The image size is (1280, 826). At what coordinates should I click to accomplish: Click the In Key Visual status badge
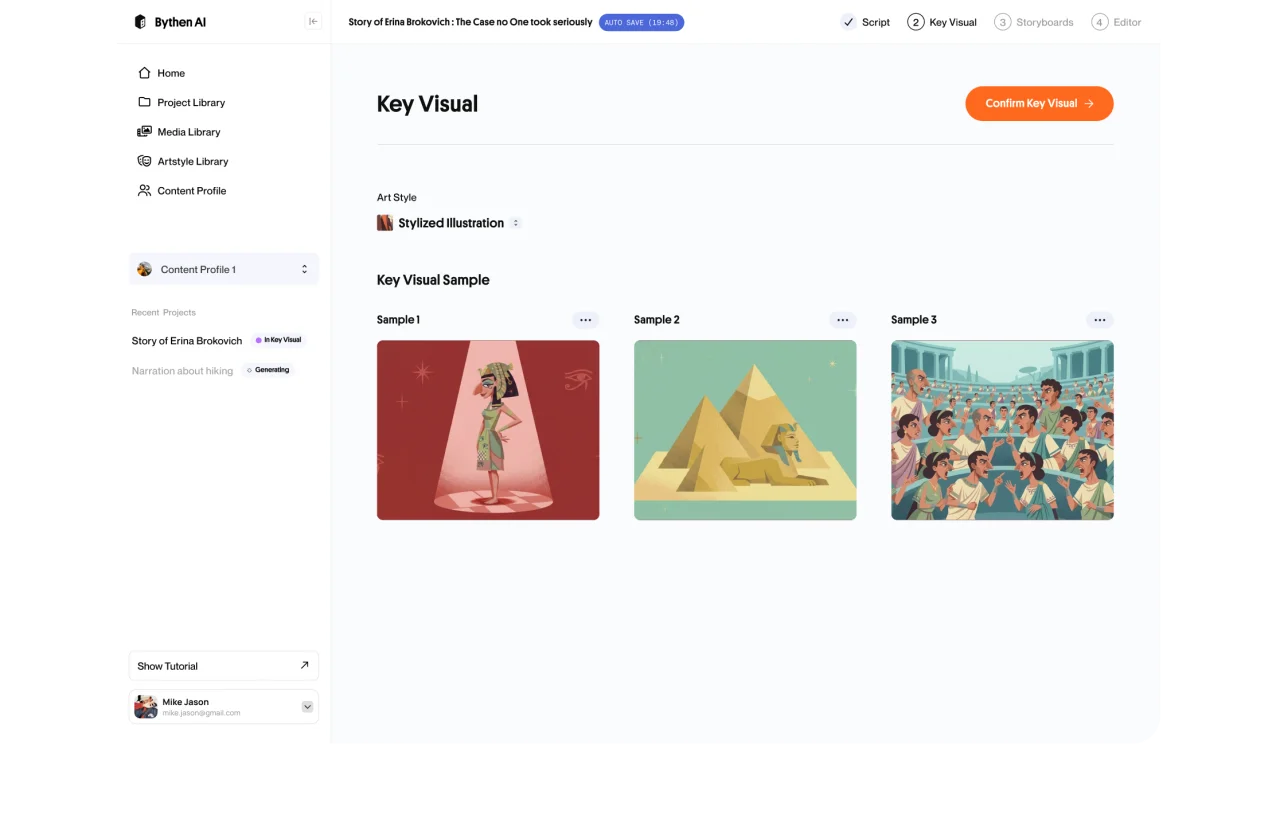[x=278, y=340]
